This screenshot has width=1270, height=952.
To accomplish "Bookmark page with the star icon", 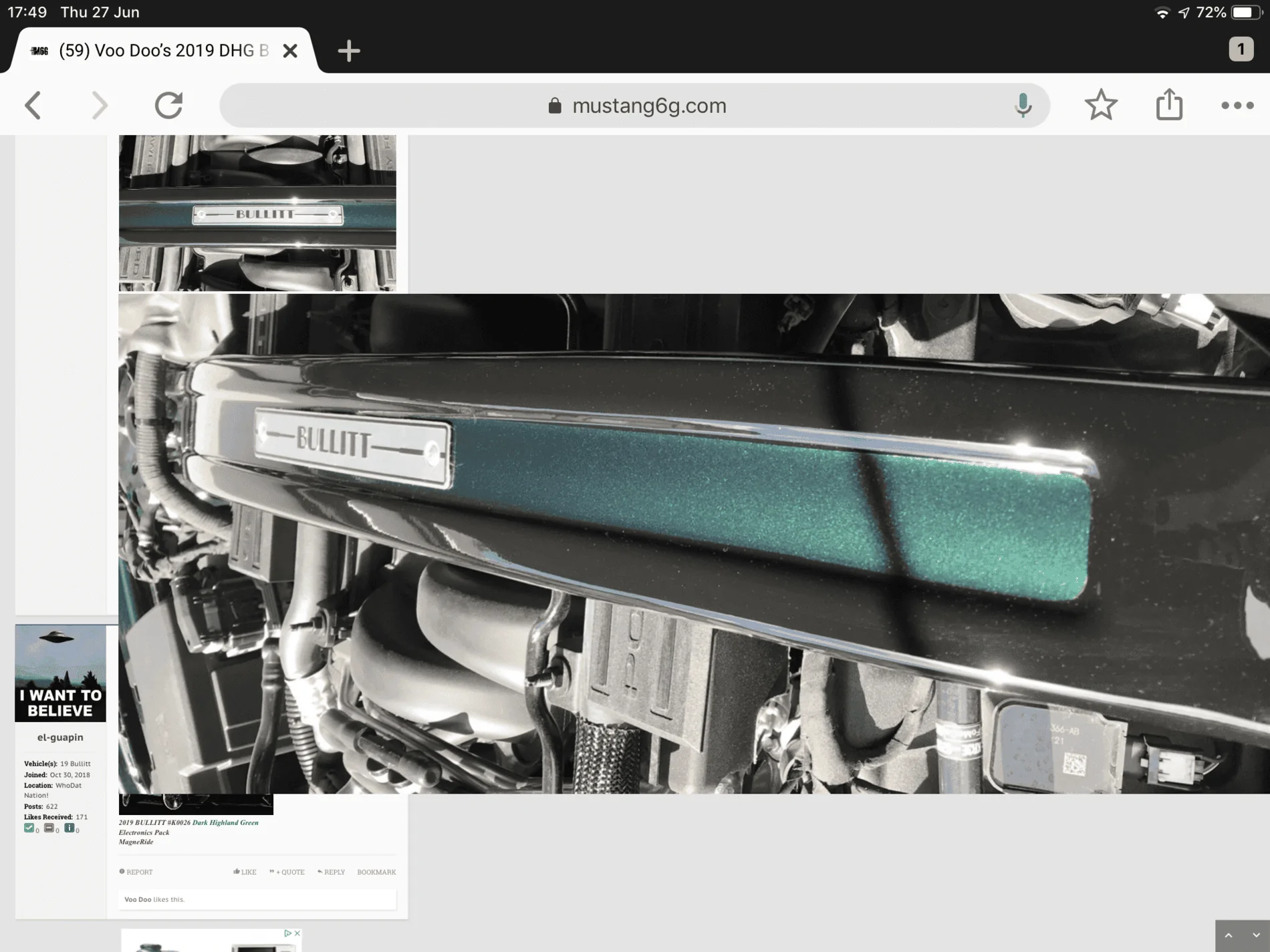I will (x=1101, y=105).
